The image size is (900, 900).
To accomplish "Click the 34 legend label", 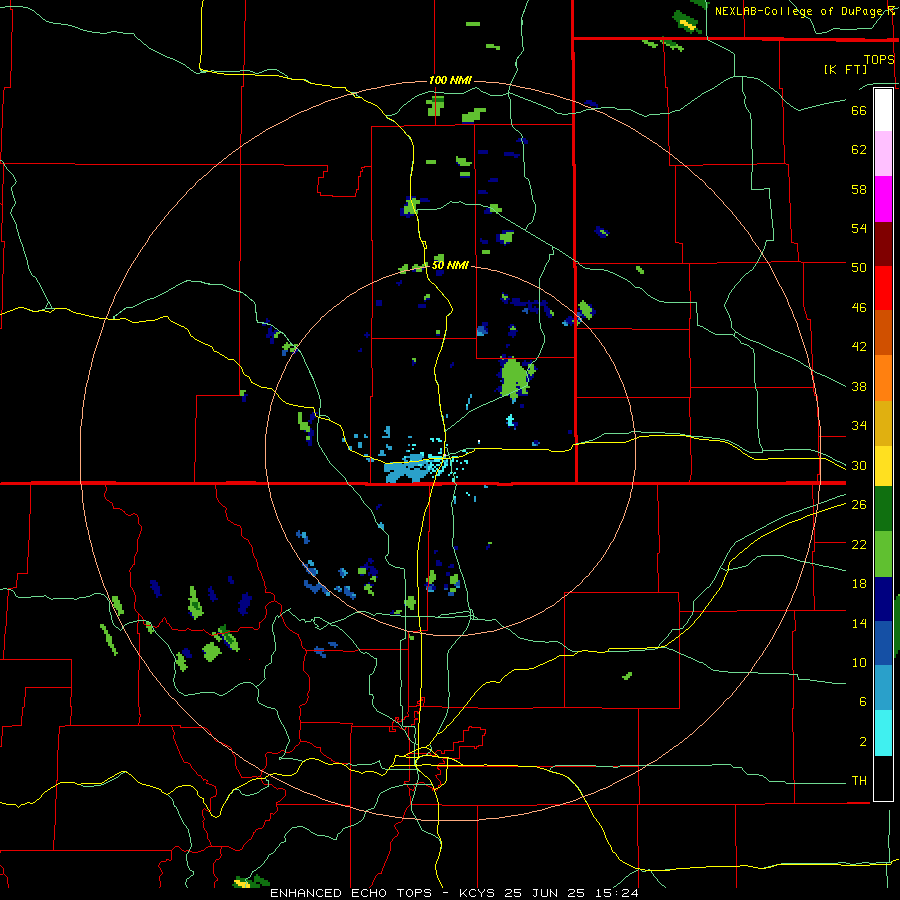I will point(859,426).
